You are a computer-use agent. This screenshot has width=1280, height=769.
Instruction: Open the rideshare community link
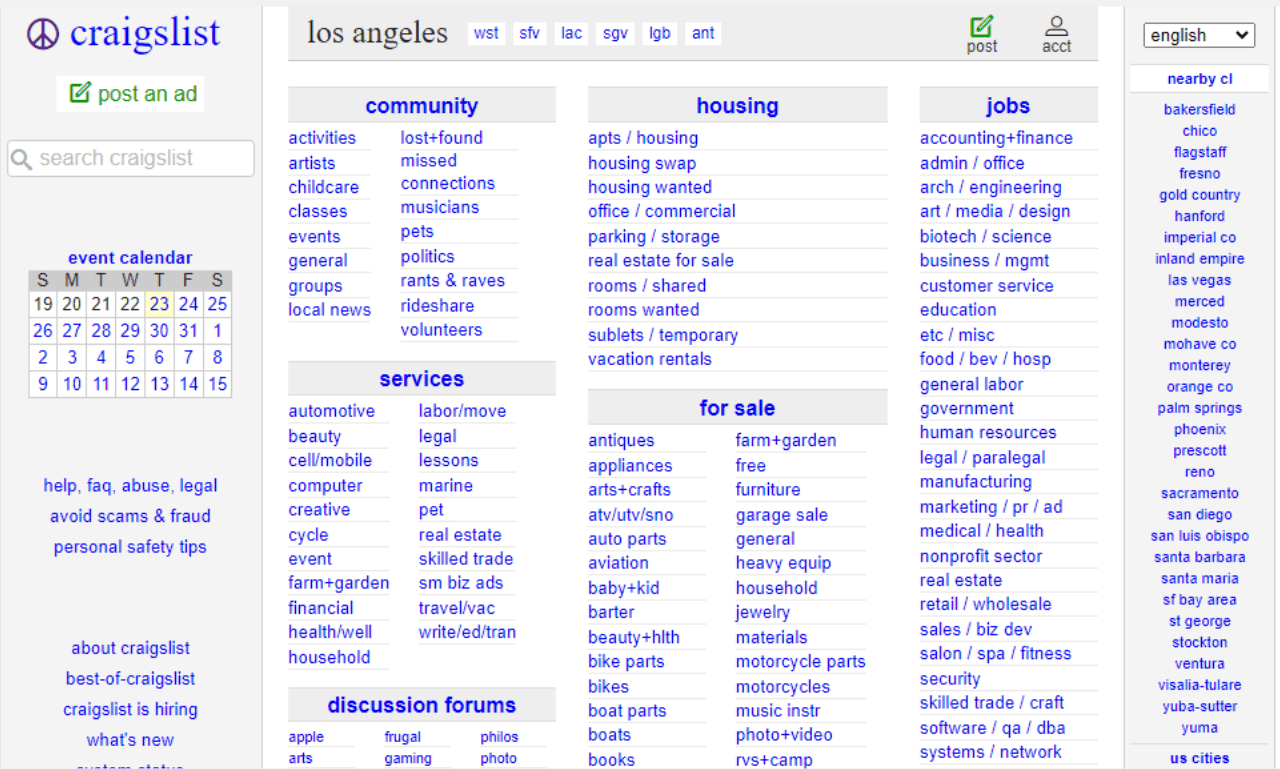(437, 306)
